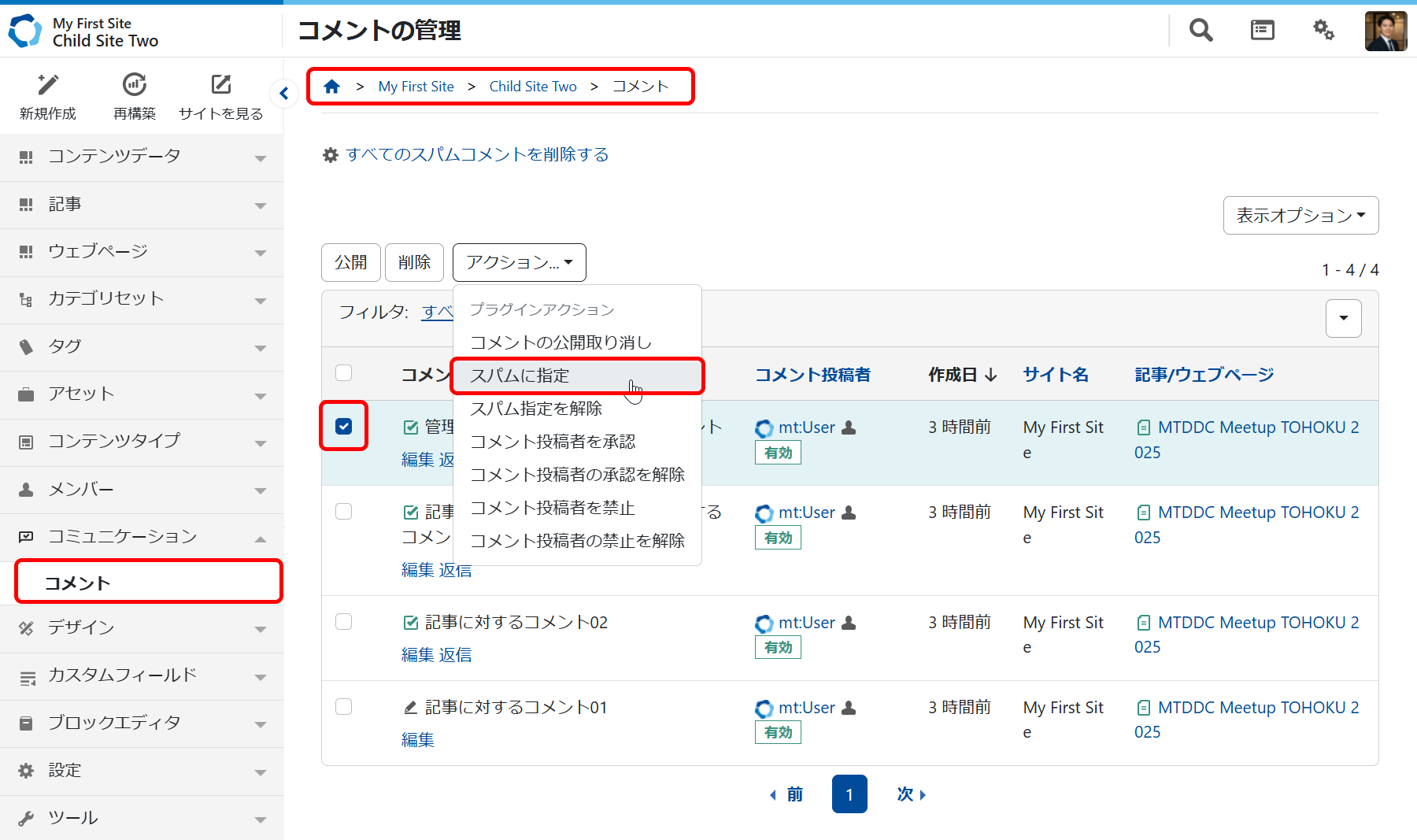Click すべてのスパムコメントを削除する link
1417x840 pixels.
click(x=477, y=154)
